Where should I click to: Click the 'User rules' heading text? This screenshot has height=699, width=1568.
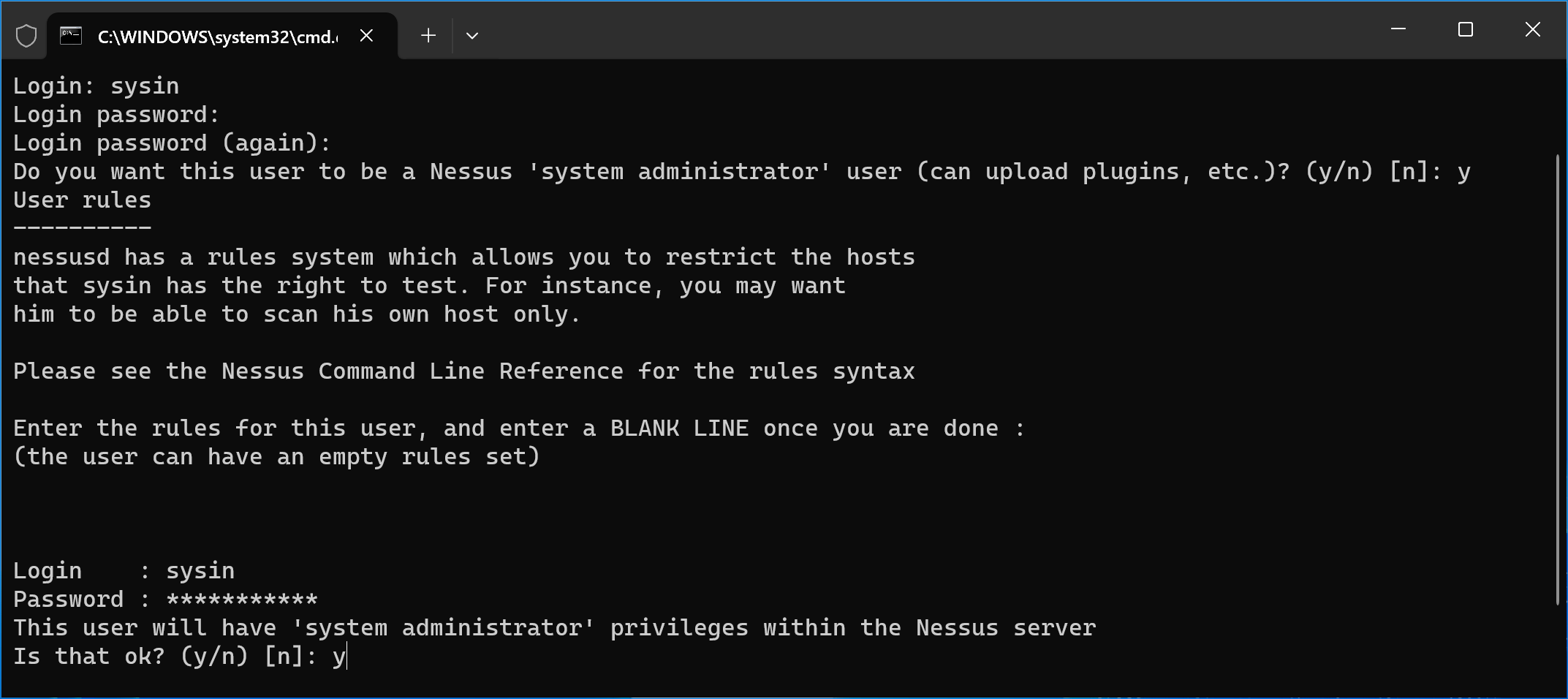point(82,200)
